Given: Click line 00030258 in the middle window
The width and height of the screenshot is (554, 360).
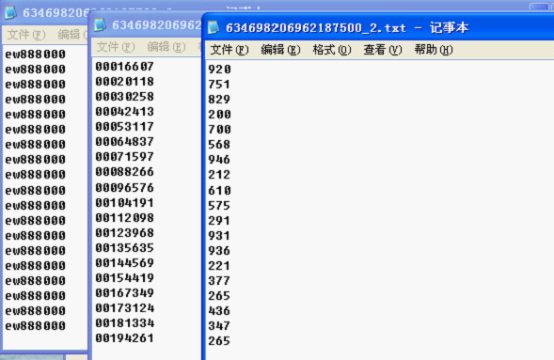Looking at the screenshot, I should [x=125, y=96].
